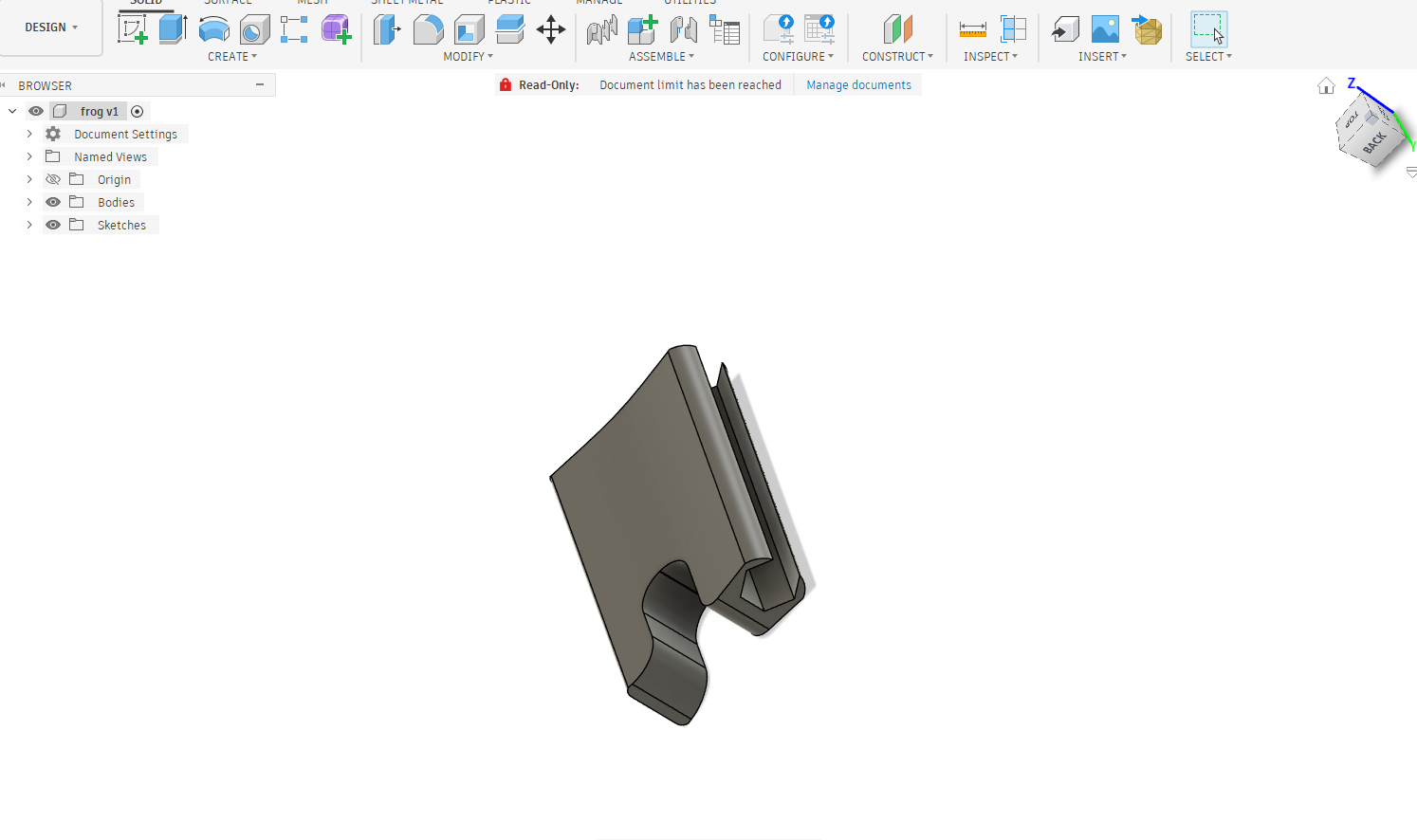Show the hidden Origin folder
Screen dimensions: 1417x840
coord(53,179)
